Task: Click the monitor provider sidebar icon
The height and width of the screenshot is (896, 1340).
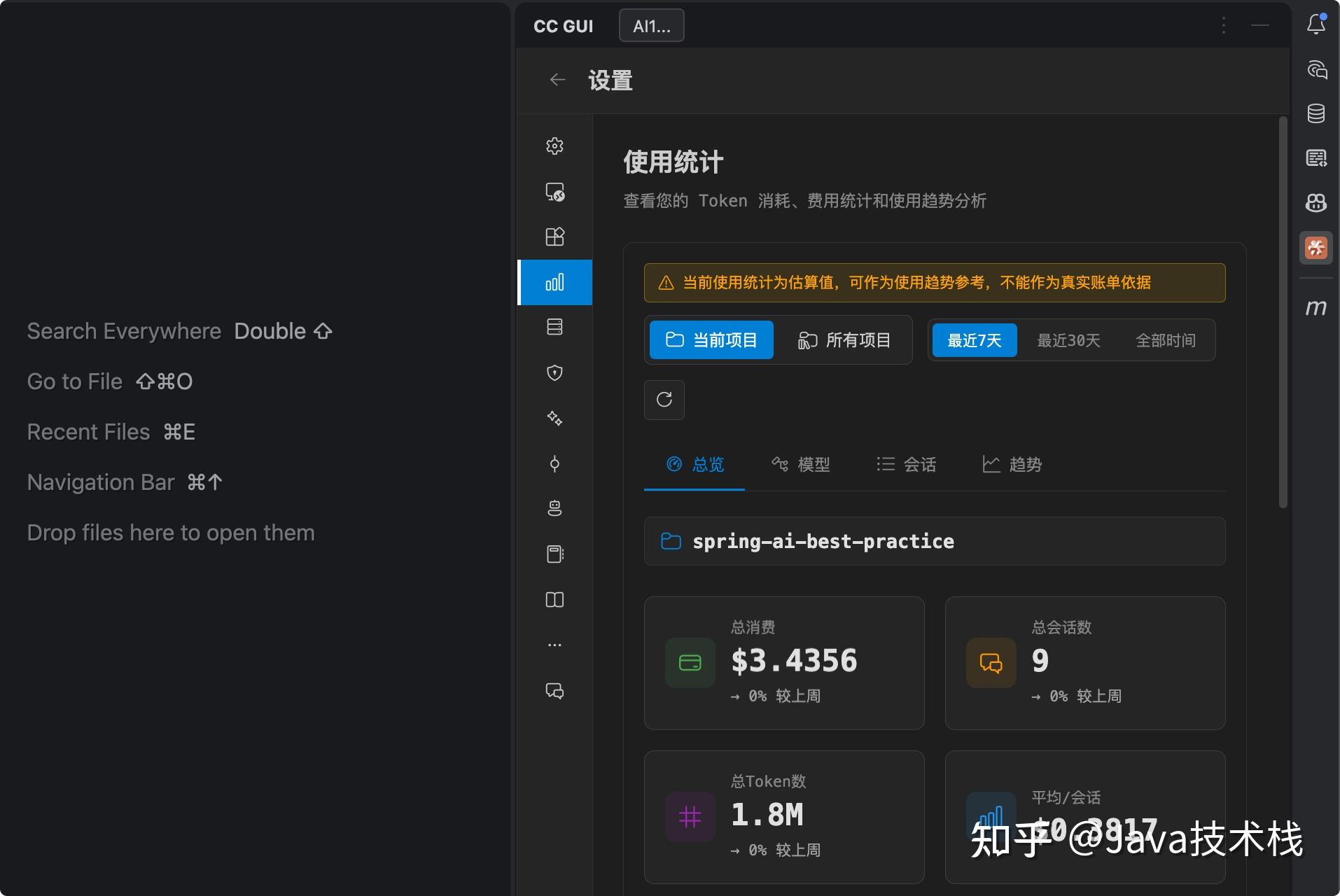Action: (x=554, y=192)
